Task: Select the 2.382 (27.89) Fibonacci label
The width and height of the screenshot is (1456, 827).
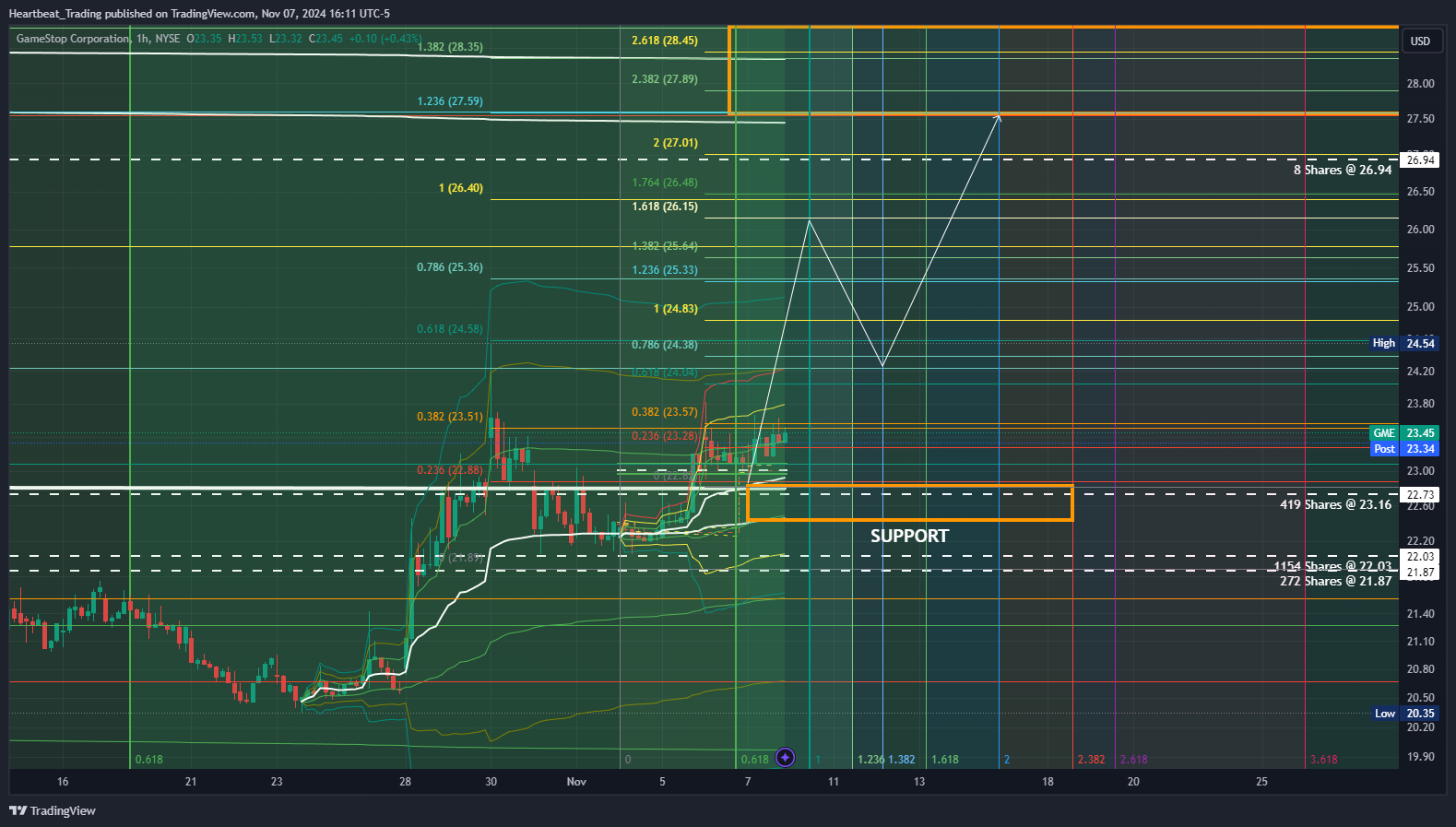Action: pyautogui.click(x=665, y=79)
